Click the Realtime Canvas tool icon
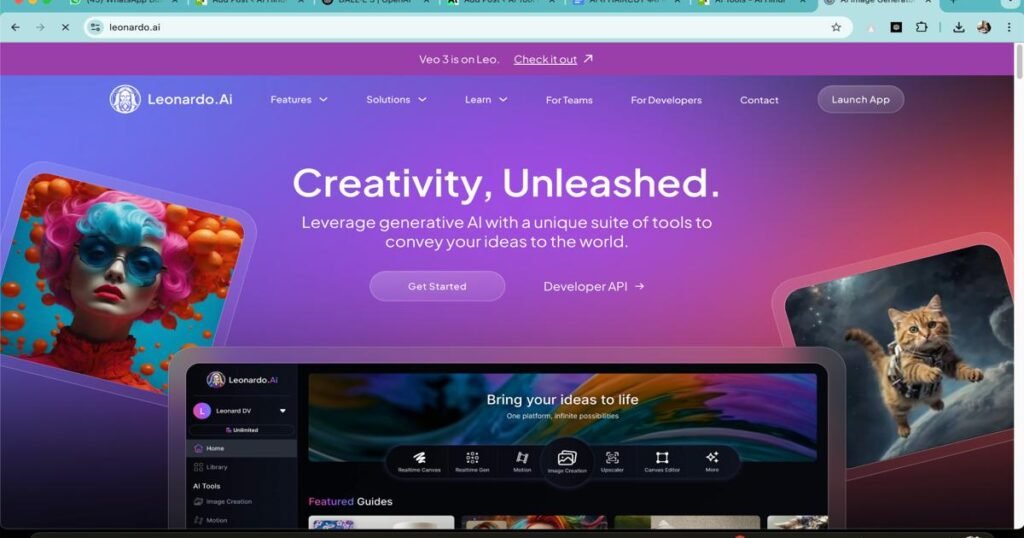The height and width of the screenshot is (538, 1024). click(419, 459)
